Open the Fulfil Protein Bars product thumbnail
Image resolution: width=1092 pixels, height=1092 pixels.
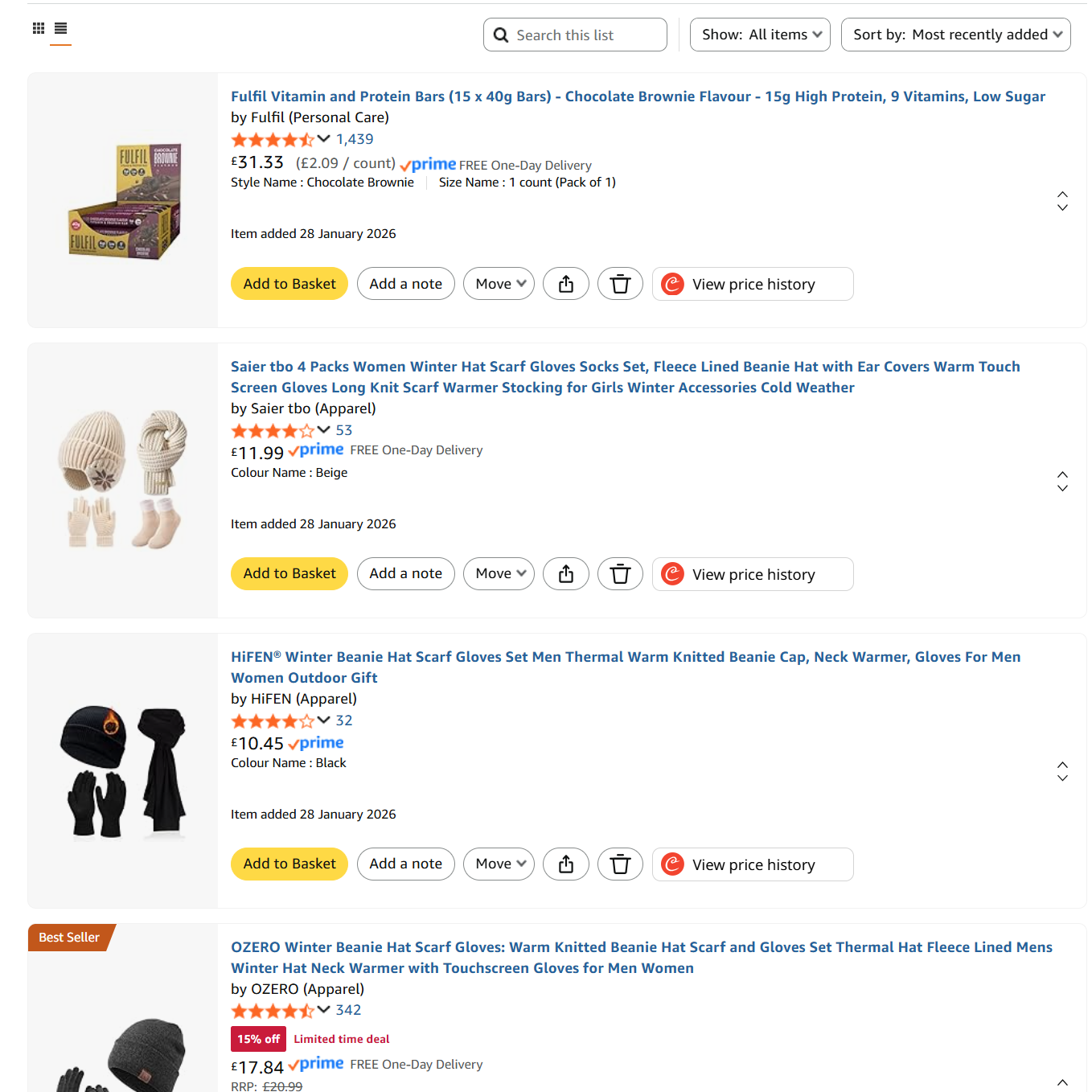[x=123, y=200]
